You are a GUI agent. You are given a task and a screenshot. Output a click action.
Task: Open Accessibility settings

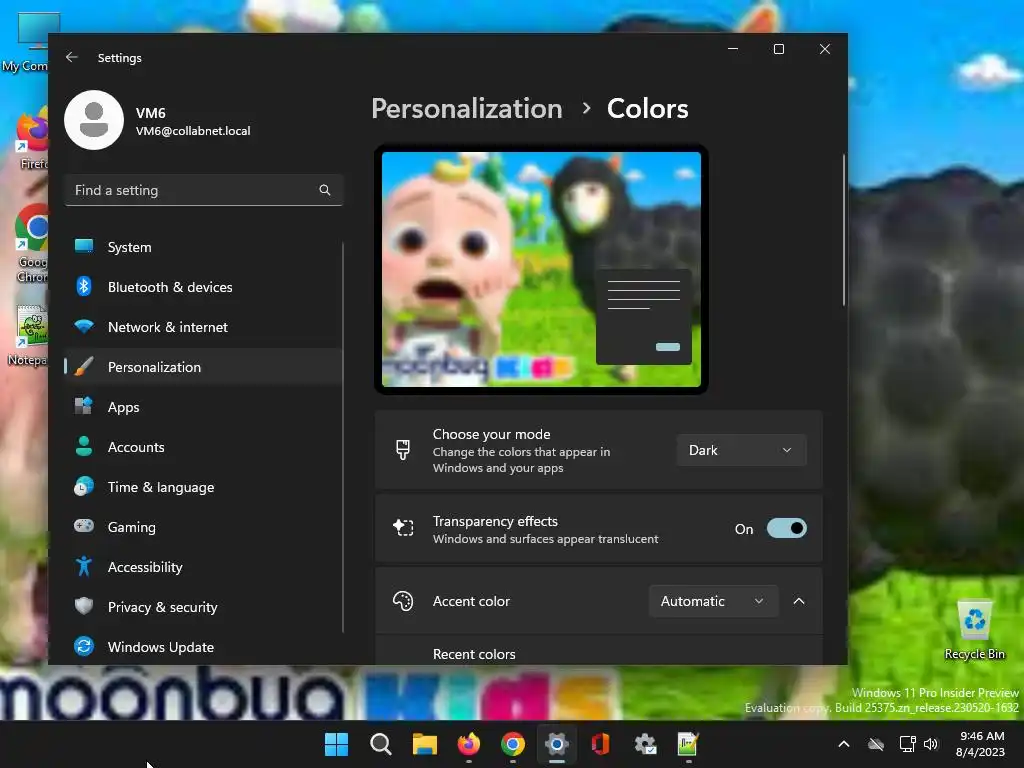(x=204, y=567)
